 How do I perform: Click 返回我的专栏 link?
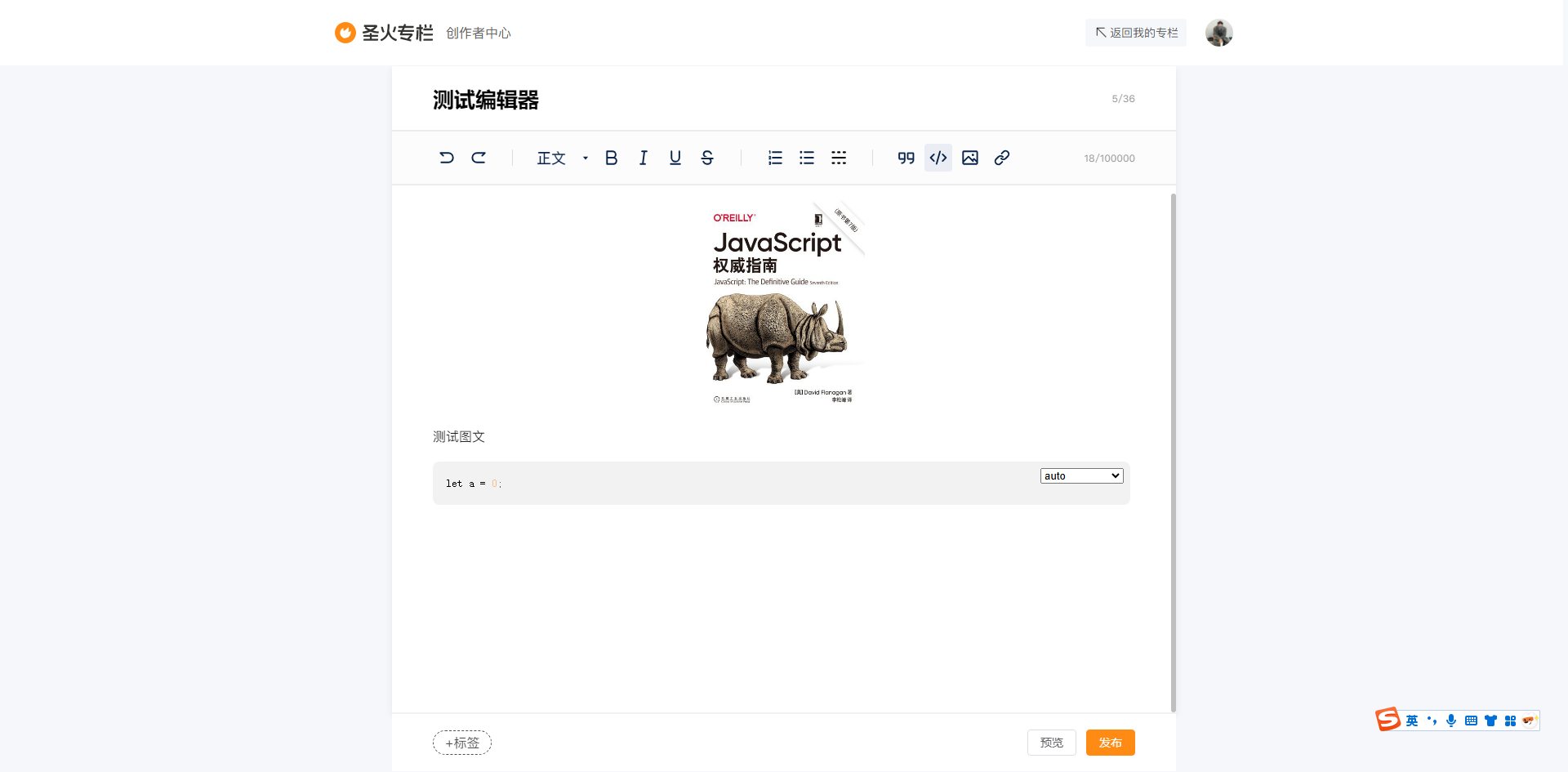(1136, 33)
